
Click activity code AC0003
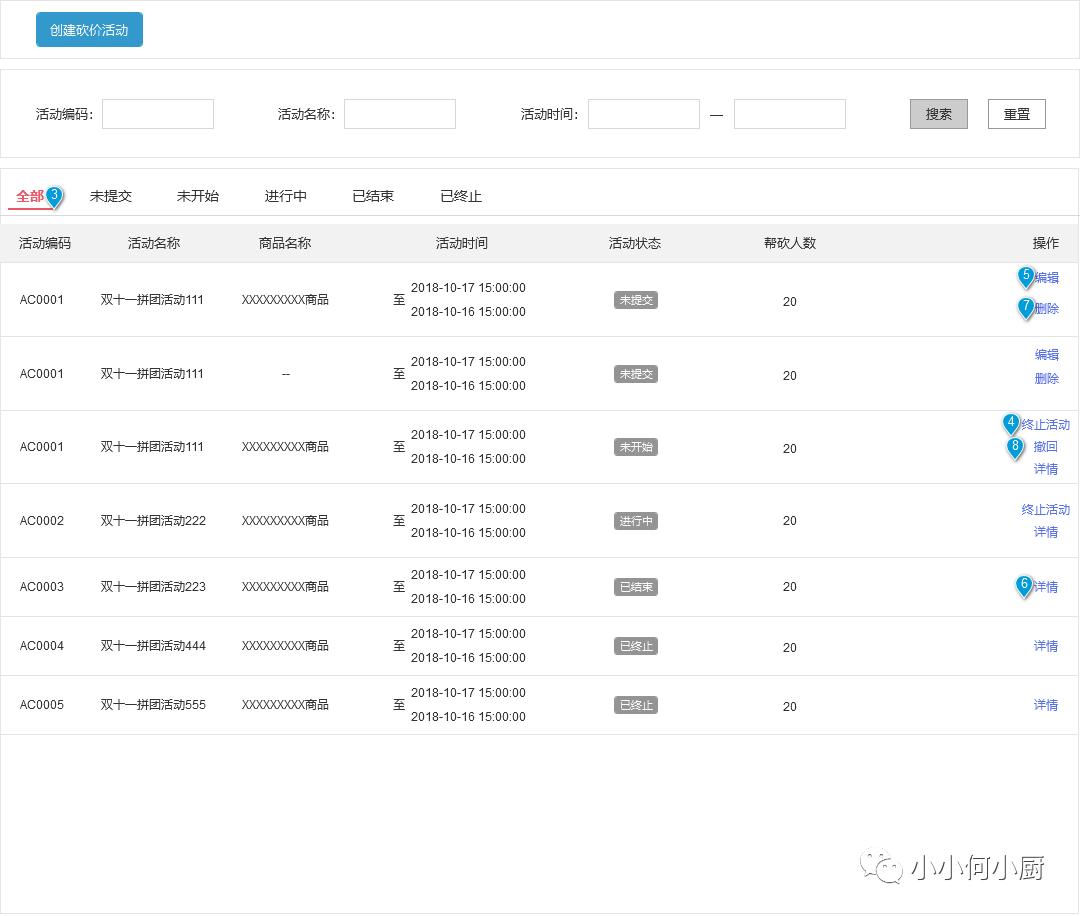pos(41,587)
